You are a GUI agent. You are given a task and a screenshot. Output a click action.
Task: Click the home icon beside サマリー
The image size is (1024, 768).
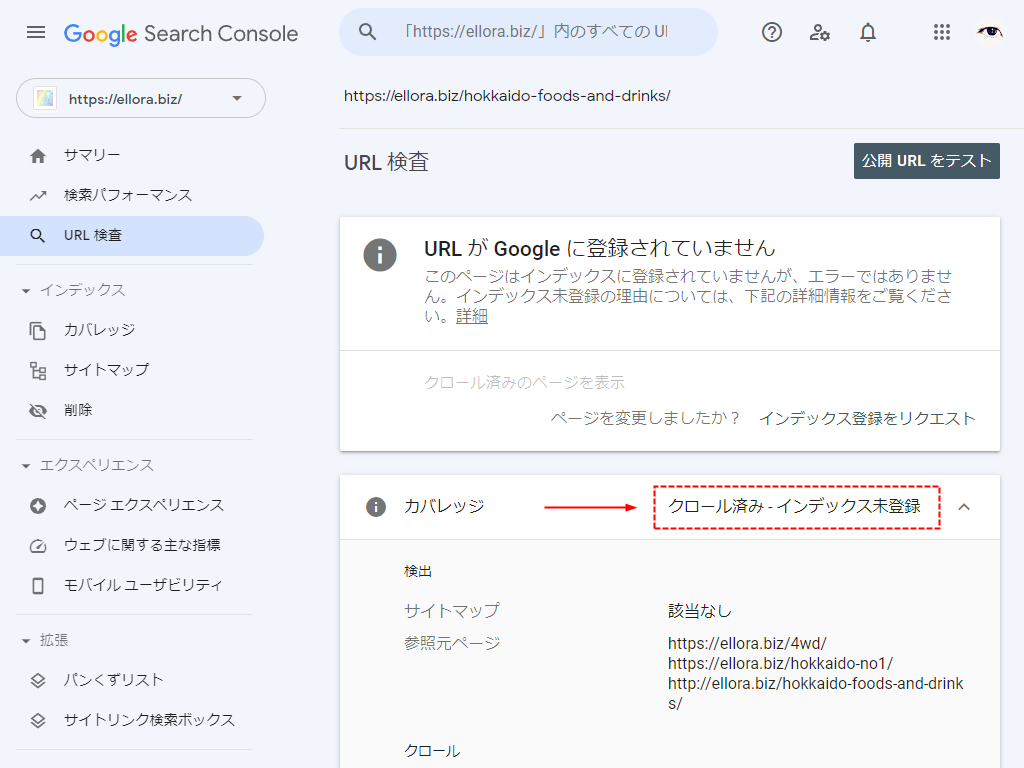[x=38, y=156]
